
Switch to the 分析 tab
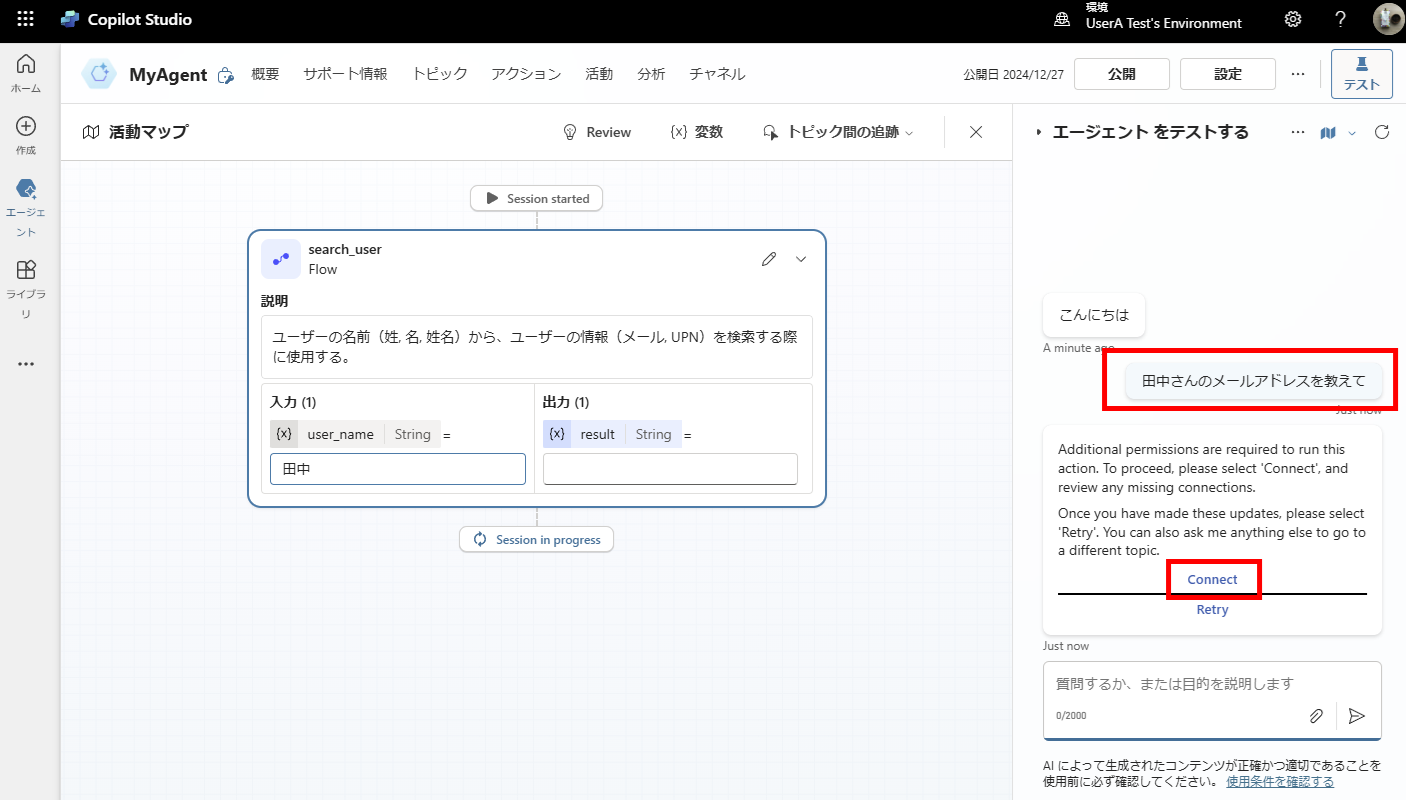[651, 73]
